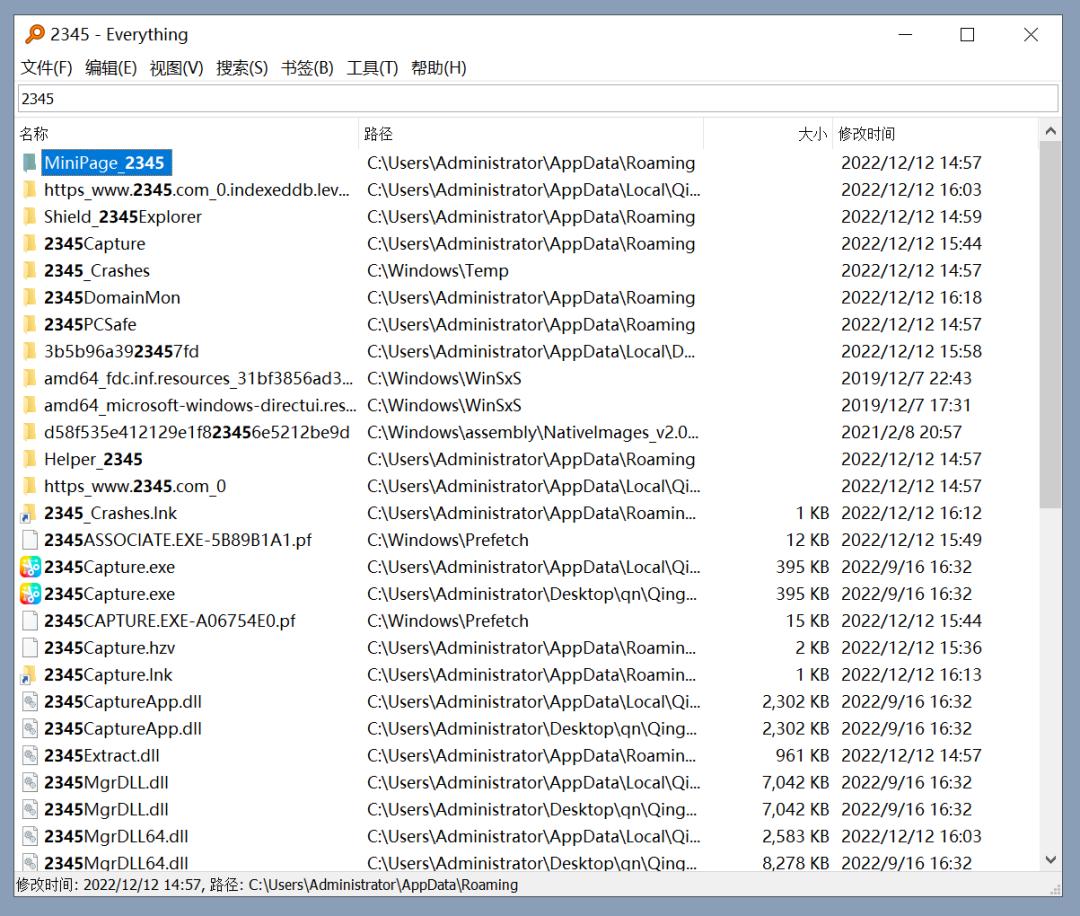Click 2345Capture.exe icon in AppData\Local row
1080x916 pixels.
[30, 567]
